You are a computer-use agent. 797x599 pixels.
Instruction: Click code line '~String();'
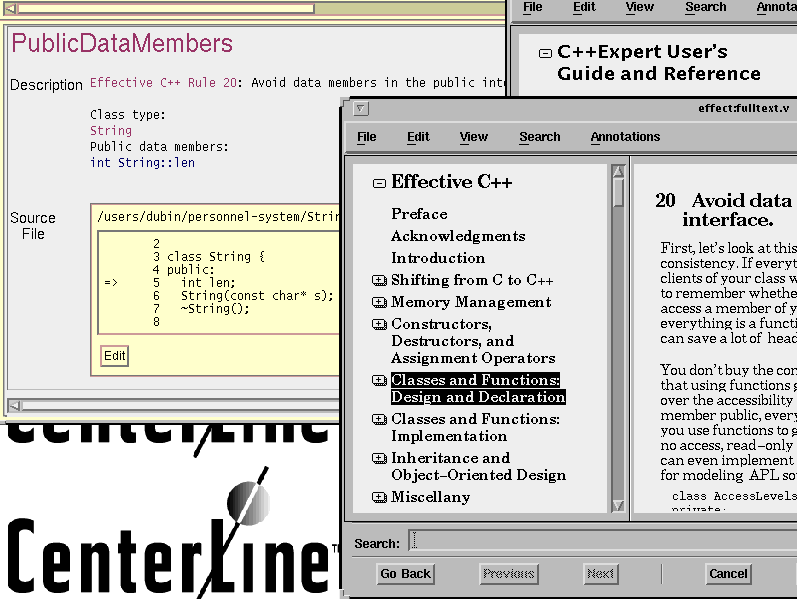point(215,309)
